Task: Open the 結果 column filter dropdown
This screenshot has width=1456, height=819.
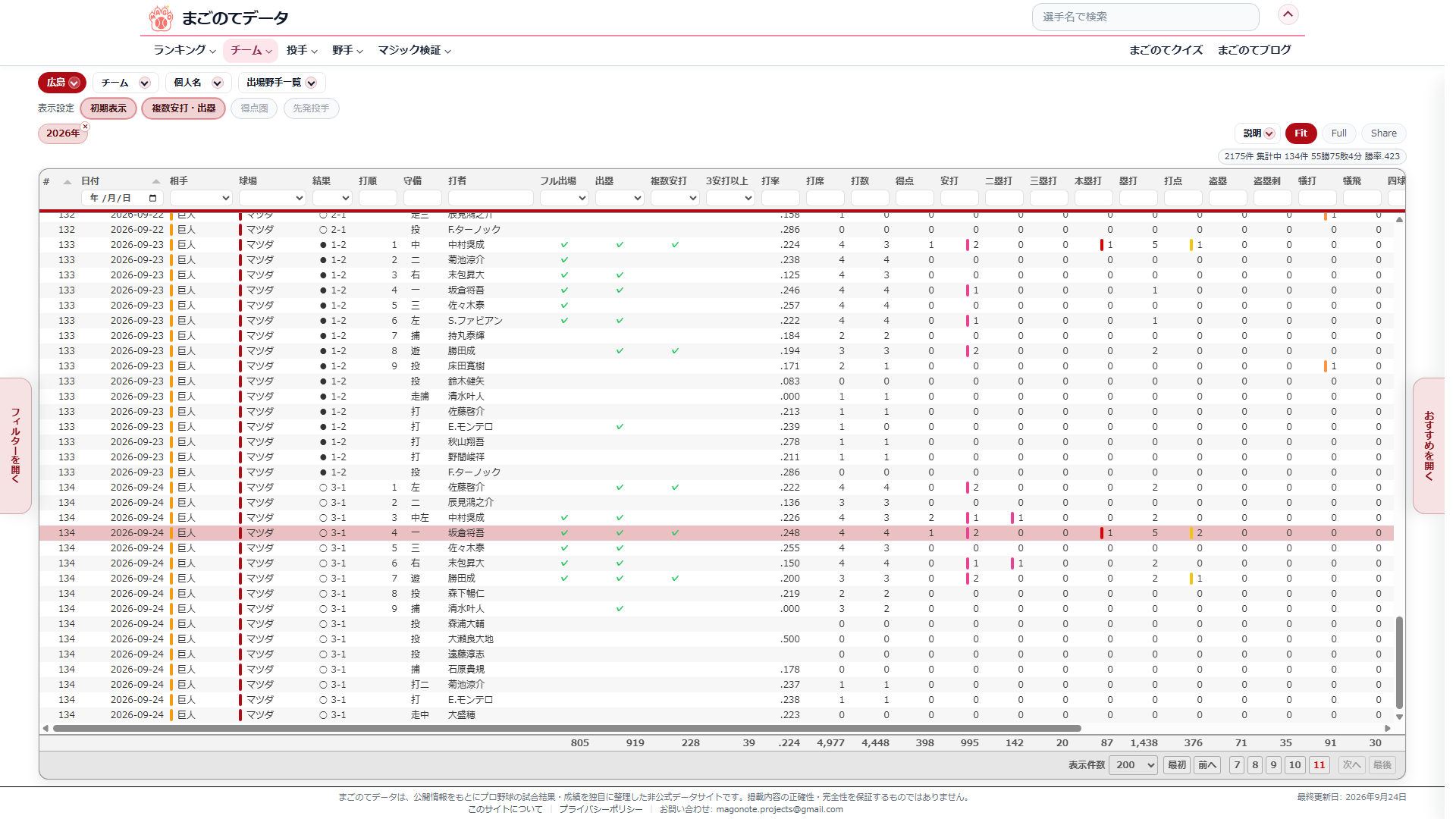Action: (x=332, y=198)
